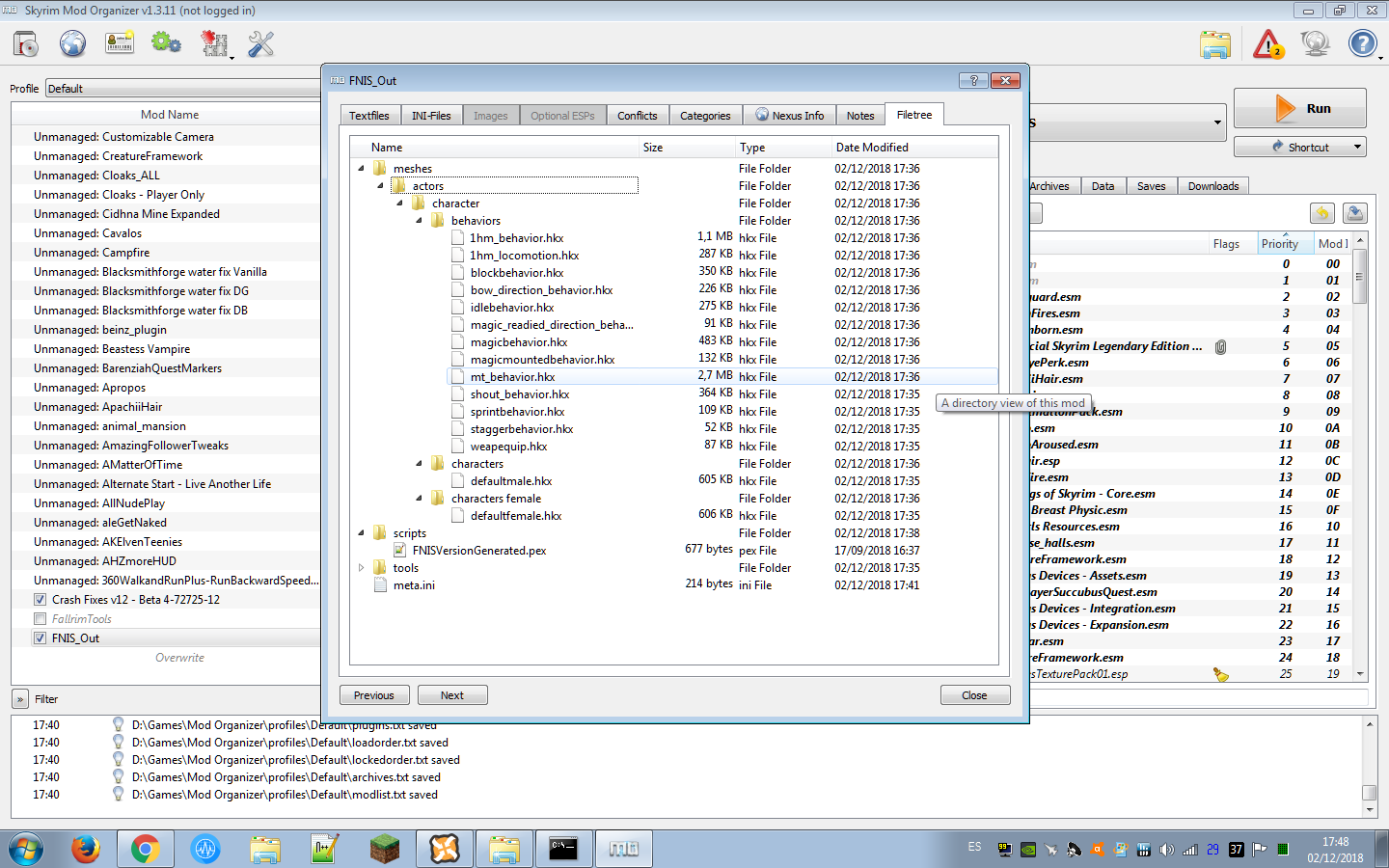The image size is (1389, 868).
Task: Open the Help question-mark icon
Action: pyautogui.click(x=1362, y=44)
